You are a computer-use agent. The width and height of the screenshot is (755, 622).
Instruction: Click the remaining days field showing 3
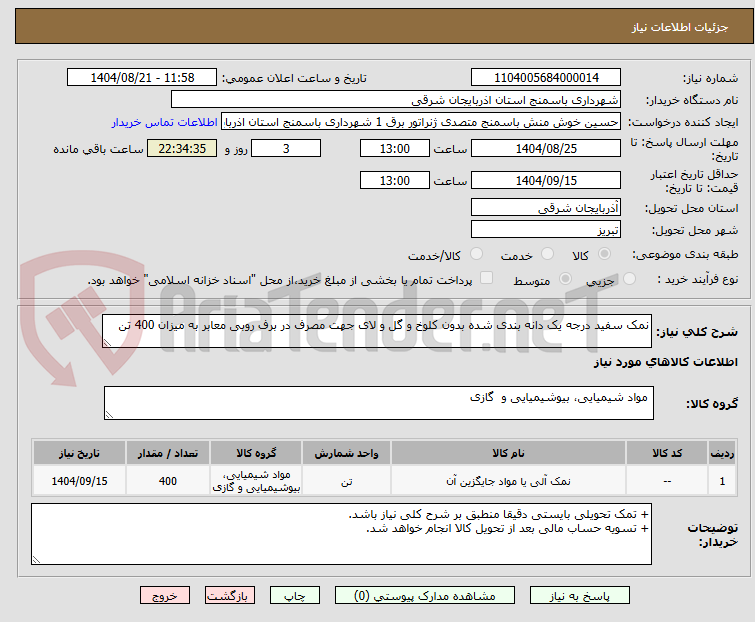(x=286, y=148)
